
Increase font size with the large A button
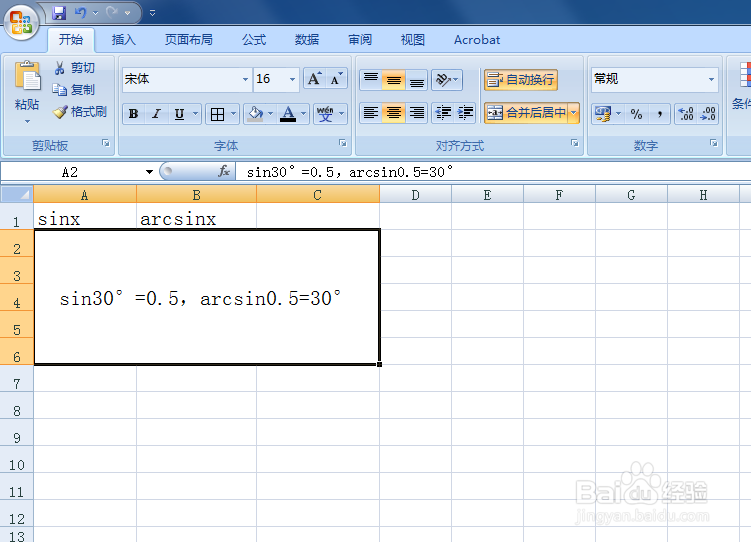coord(314,79)
